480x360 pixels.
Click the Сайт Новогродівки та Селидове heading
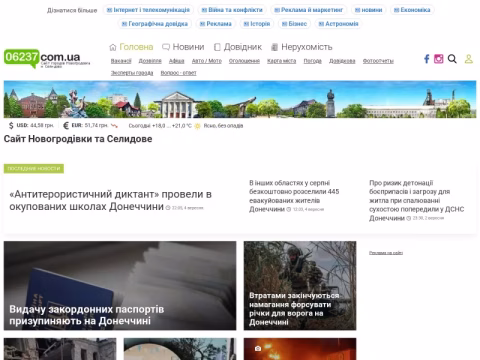point(78,139)
